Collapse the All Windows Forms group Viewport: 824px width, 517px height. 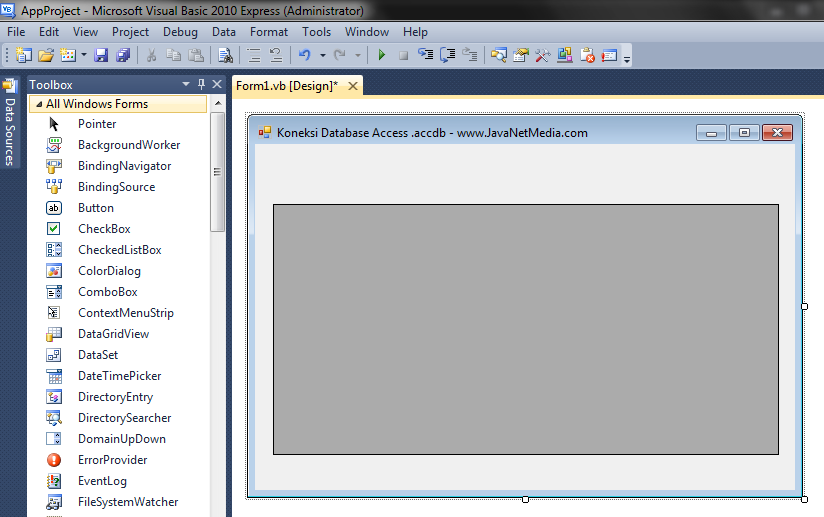[39, 105]
